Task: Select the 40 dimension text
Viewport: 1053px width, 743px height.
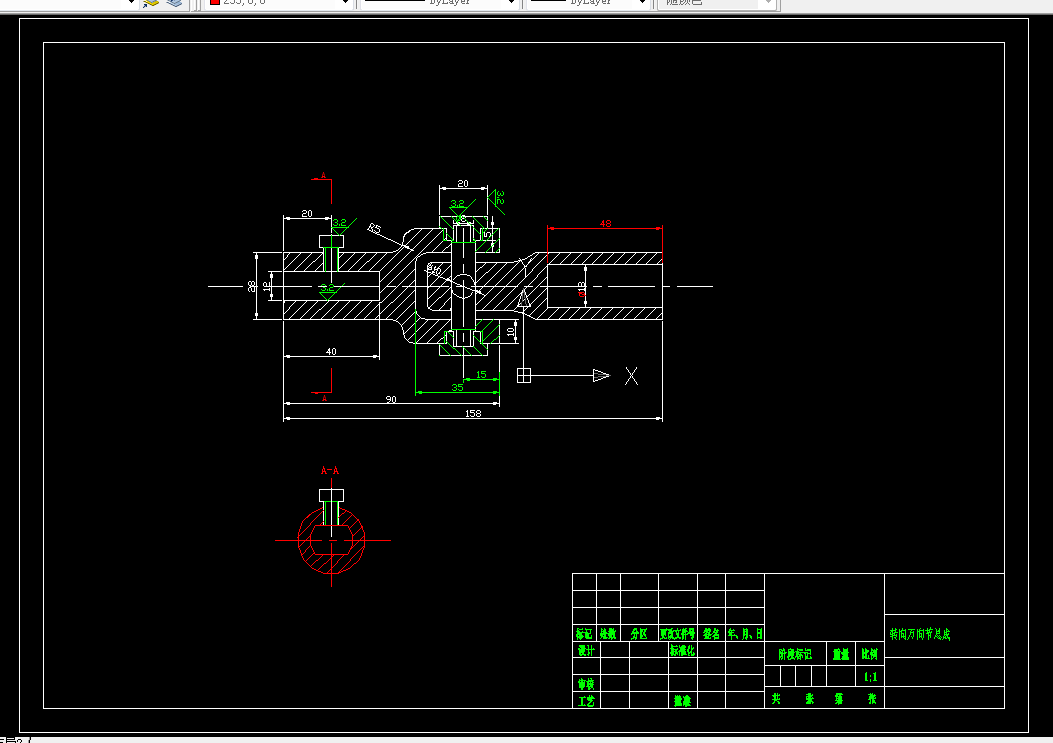Action: (x=331, y=351)
